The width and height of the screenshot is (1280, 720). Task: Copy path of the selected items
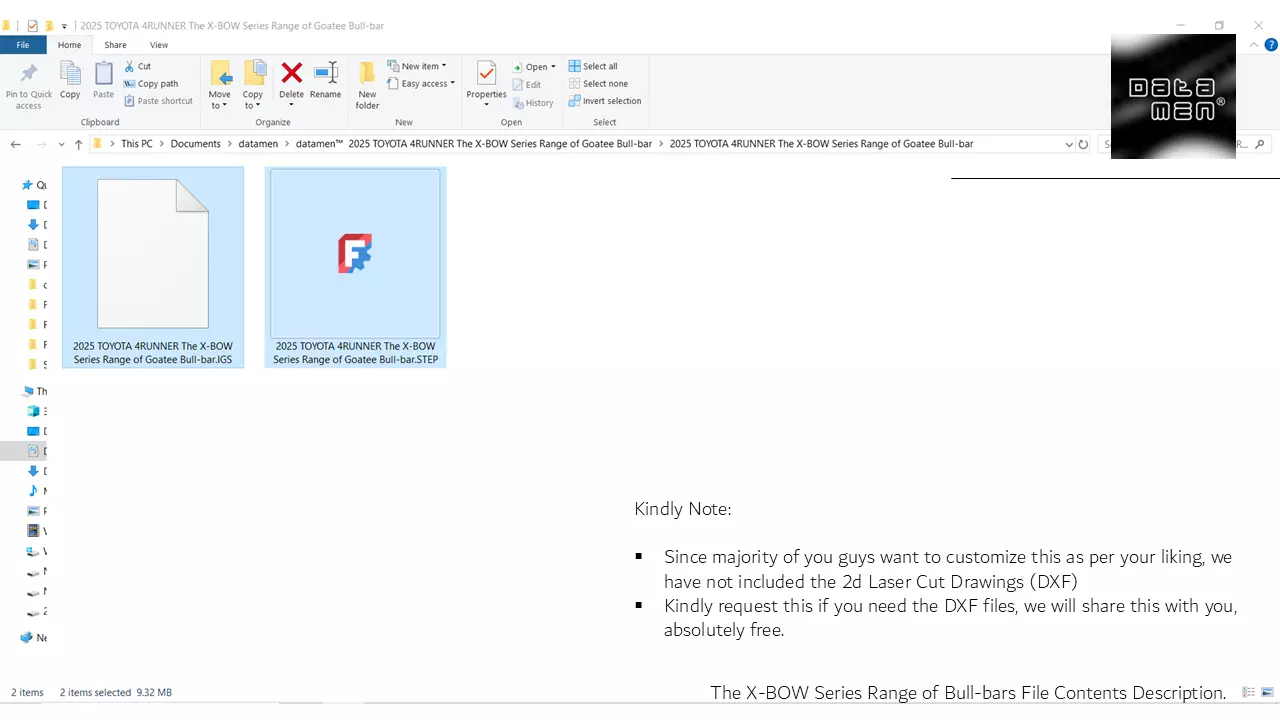pyautogui.click(x=151, y=84)
